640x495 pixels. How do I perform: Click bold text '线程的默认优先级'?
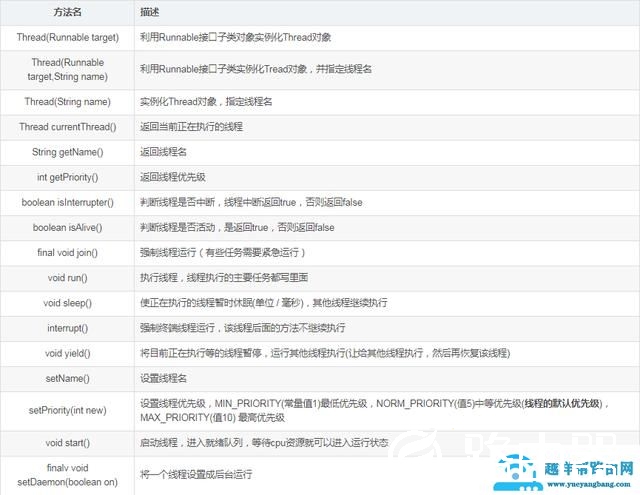(562, 404)
